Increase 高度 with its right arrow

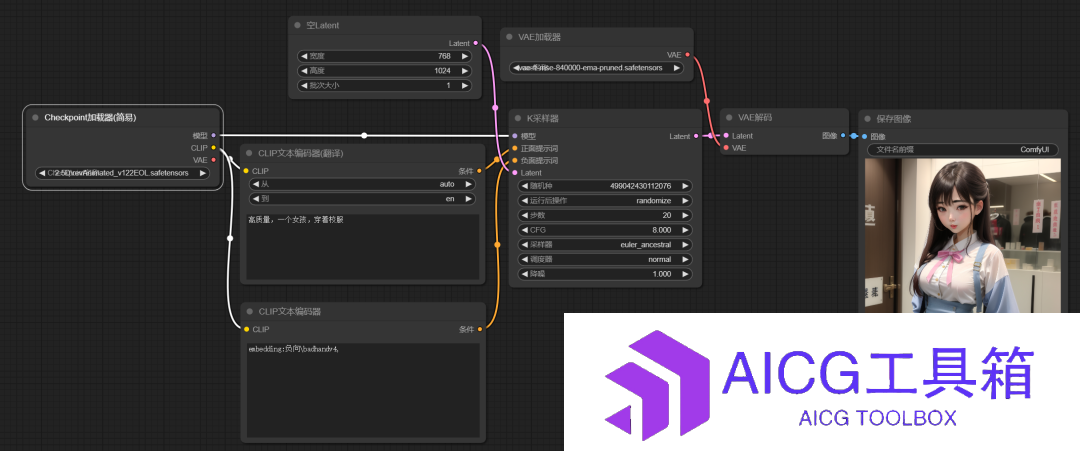[465, 71]
